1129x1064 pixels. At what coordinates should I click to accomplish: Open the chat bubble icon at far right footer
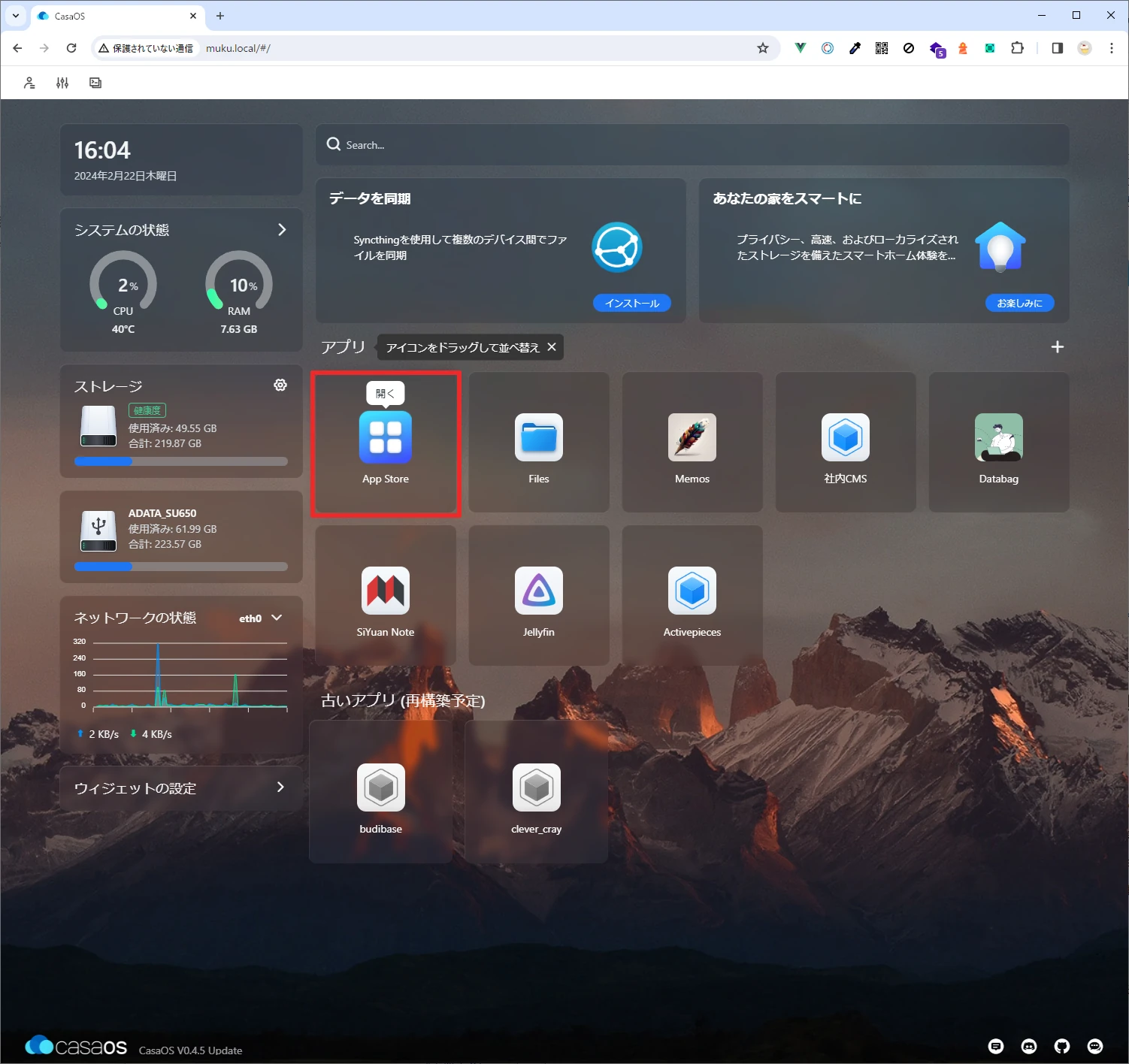(1095, 1046)
